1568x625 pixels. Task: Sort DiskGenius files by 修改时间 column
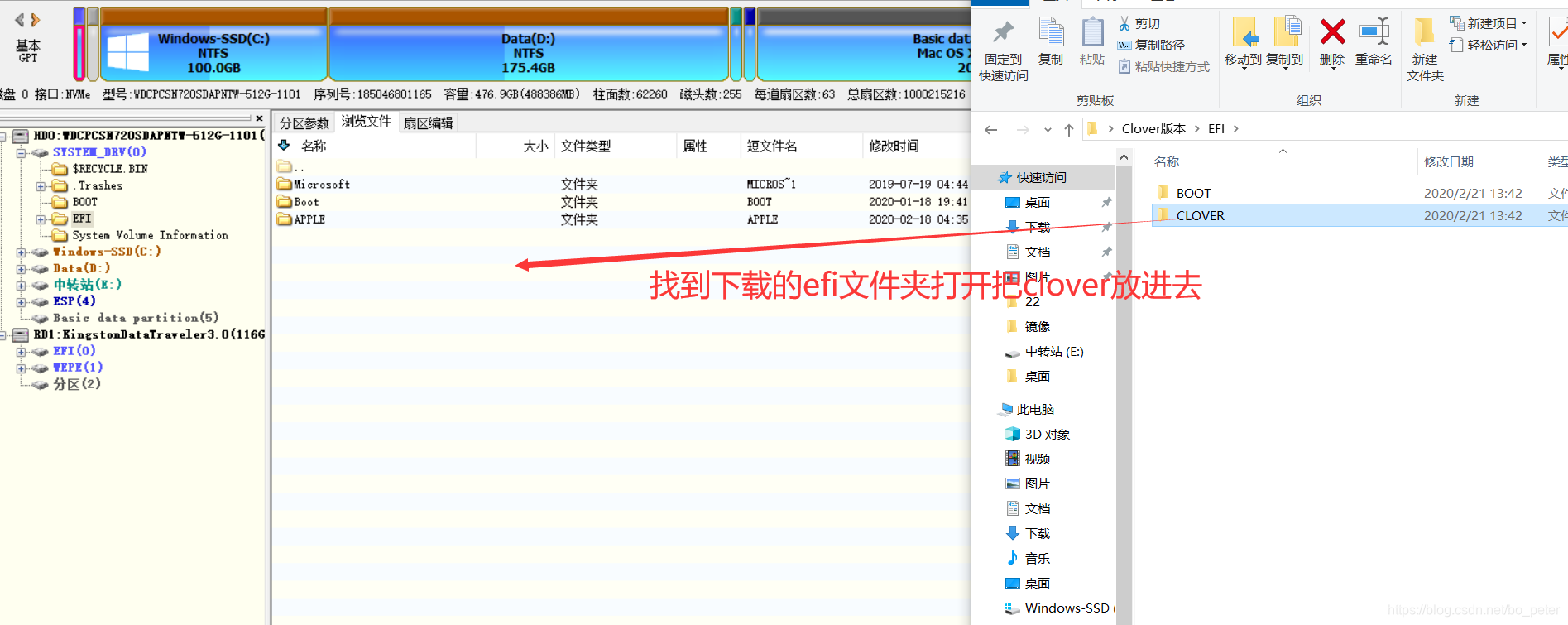tap(894, 147)
